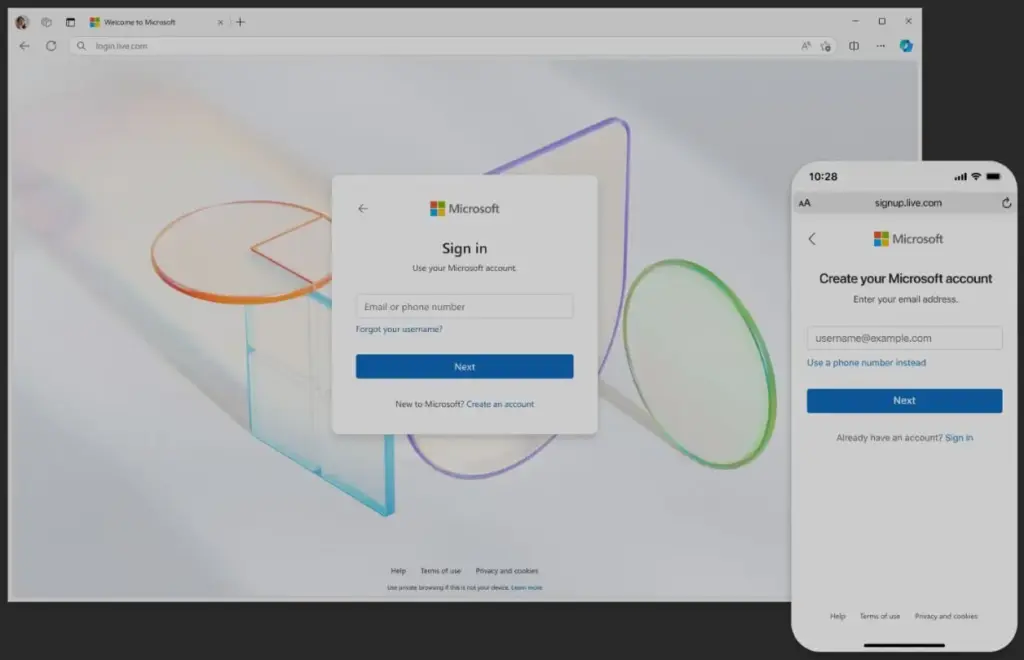Minimize the desktop browser window
1024x660 pixels.
pos(856,21)
